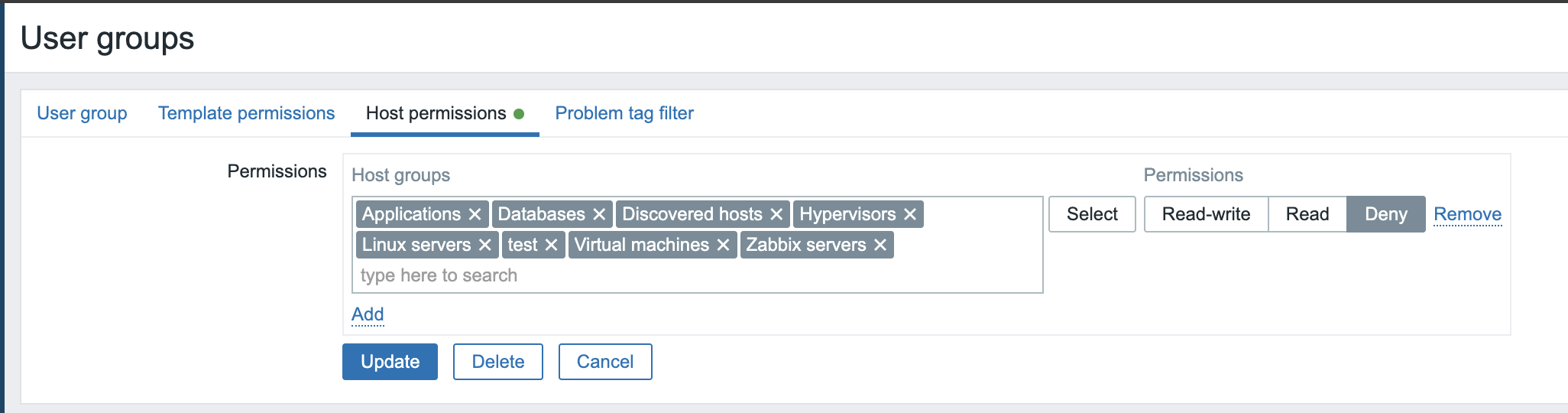Set permission to Read-write
1568x413 pixels.
point(1206,214)
